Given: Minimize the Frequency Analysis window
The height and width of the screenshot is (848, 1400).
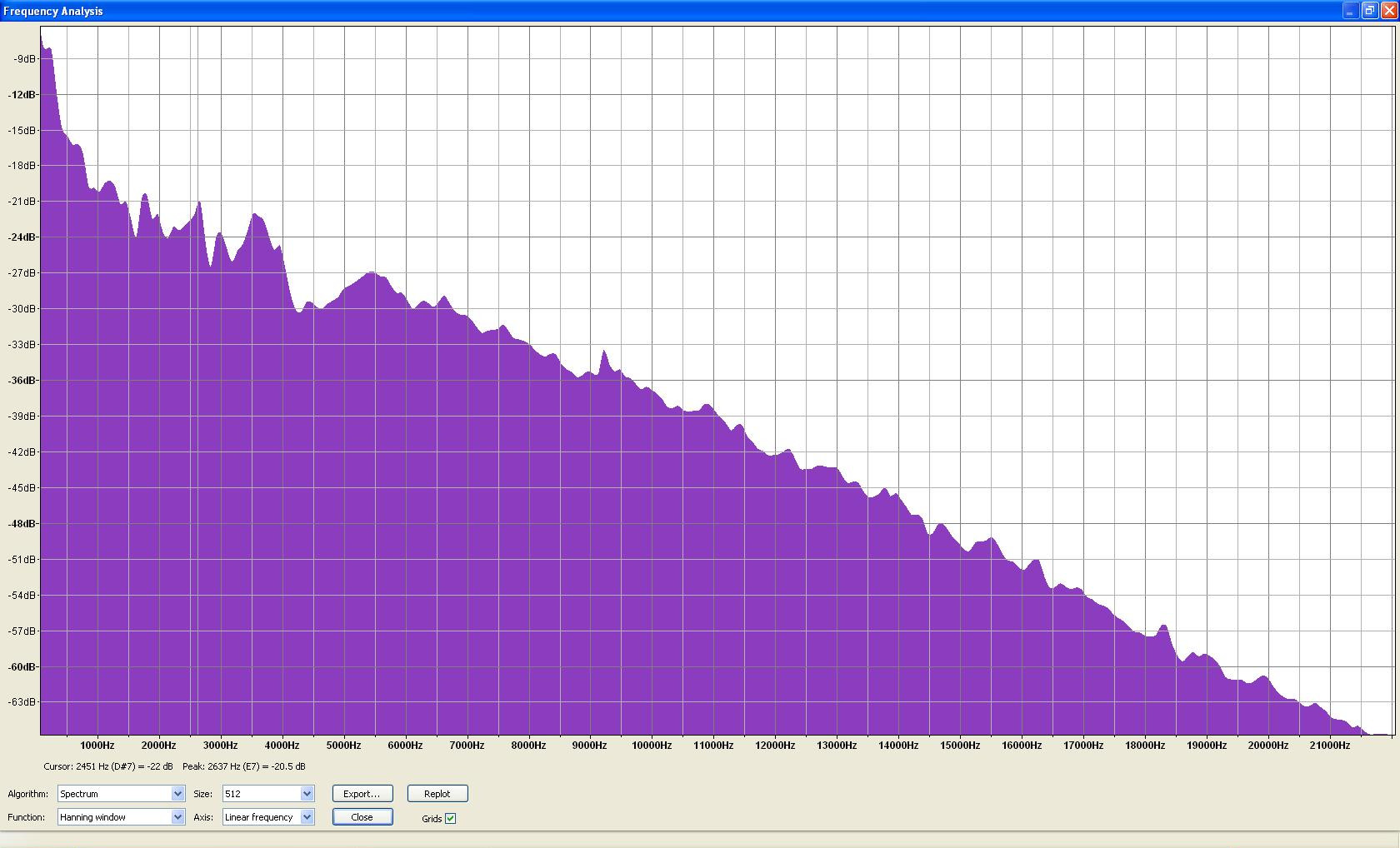Looking at the screenshot, I should [x=1351, y=11].
